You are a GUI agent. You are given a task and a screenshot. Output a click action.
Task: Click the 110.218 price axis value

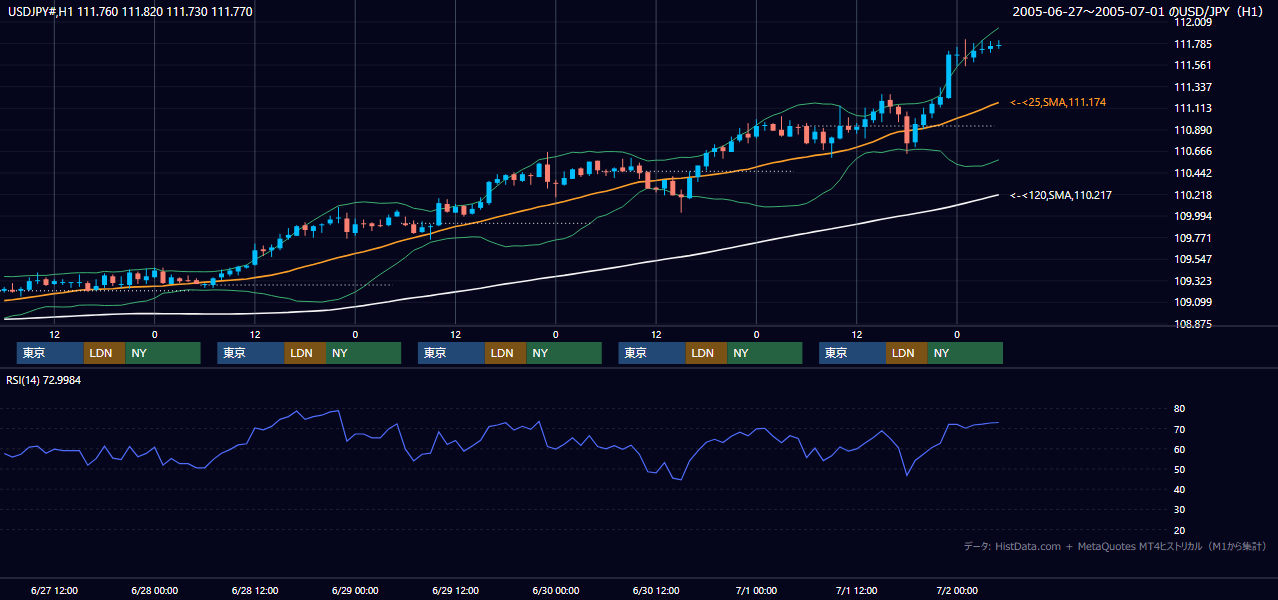pyautogui.click(x=1193, y=195)
